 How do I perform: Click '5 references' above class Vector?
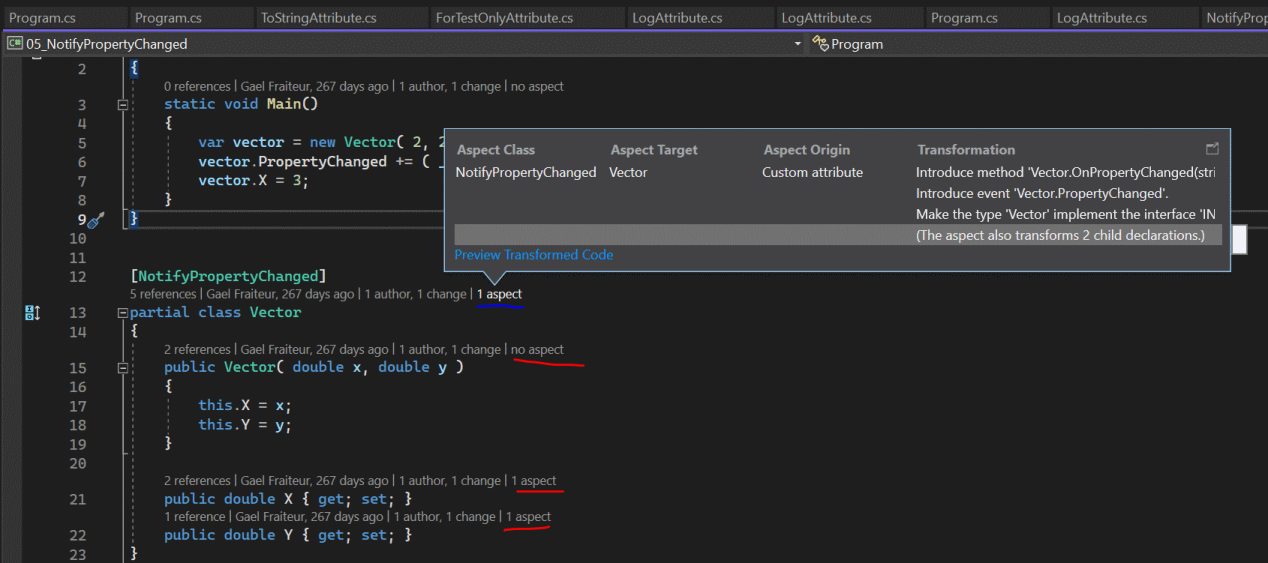[x=163, y=294]
